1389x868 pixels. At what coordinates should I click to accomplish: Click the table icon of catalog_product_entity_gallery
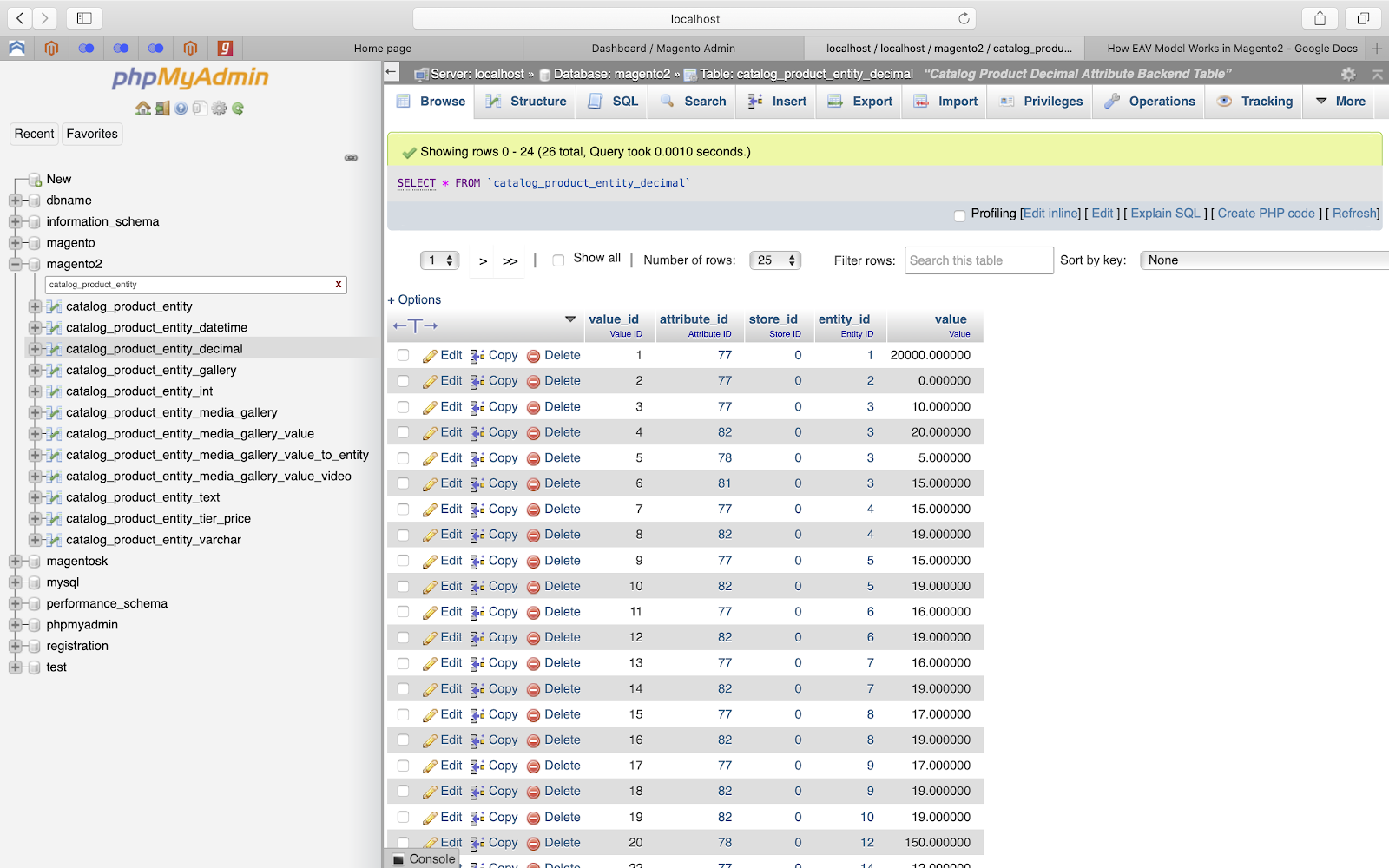click(54, 371)
